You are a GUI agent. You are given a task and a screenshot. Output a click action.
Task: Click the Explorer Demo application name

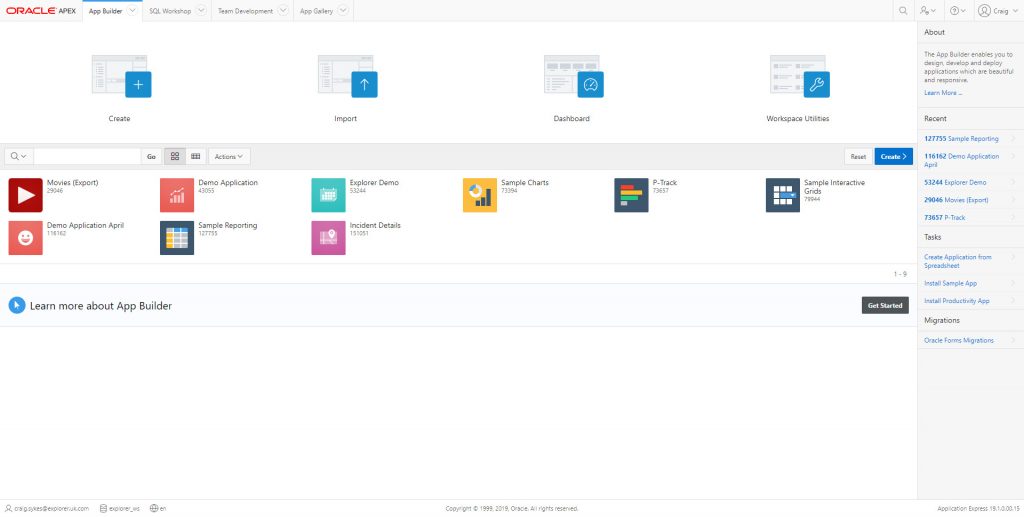[374, 183]
